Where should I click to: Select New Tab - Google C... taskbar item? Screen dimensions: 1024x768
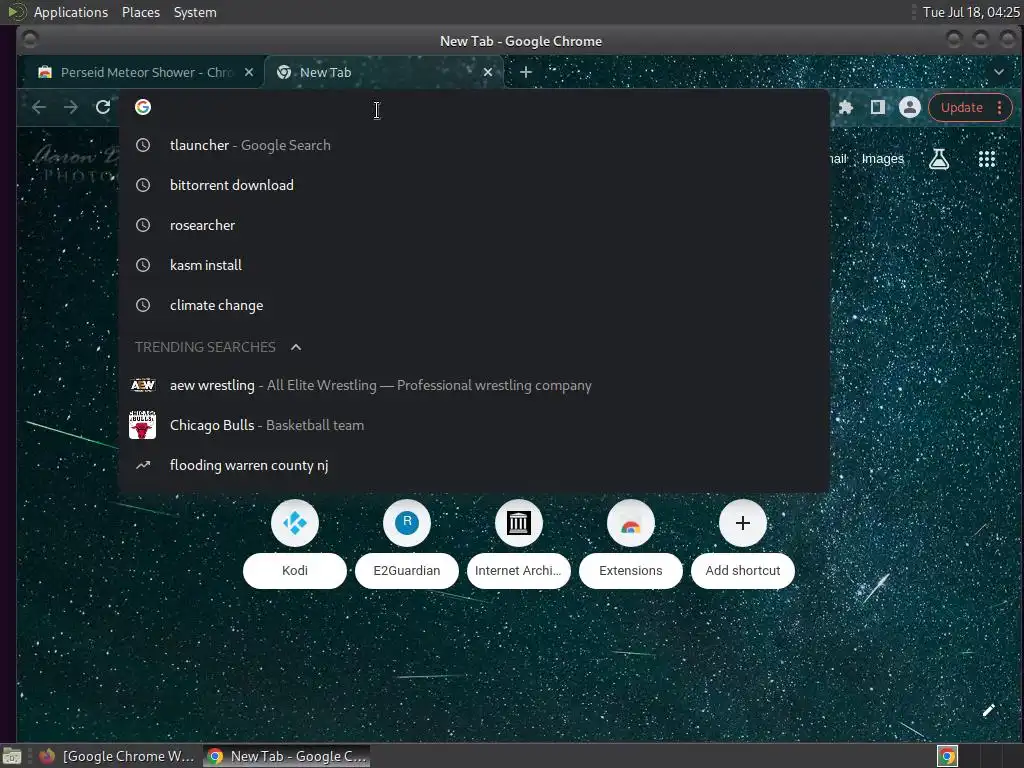pos(286,756)
